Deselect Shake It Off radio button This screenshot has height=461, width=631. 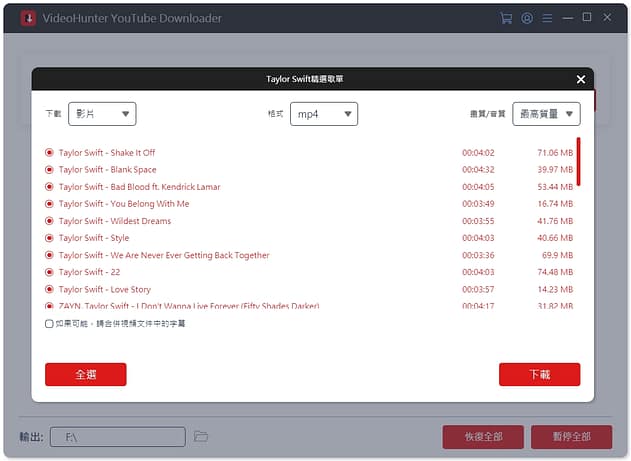pyautogui.click(x=49, y=152)
